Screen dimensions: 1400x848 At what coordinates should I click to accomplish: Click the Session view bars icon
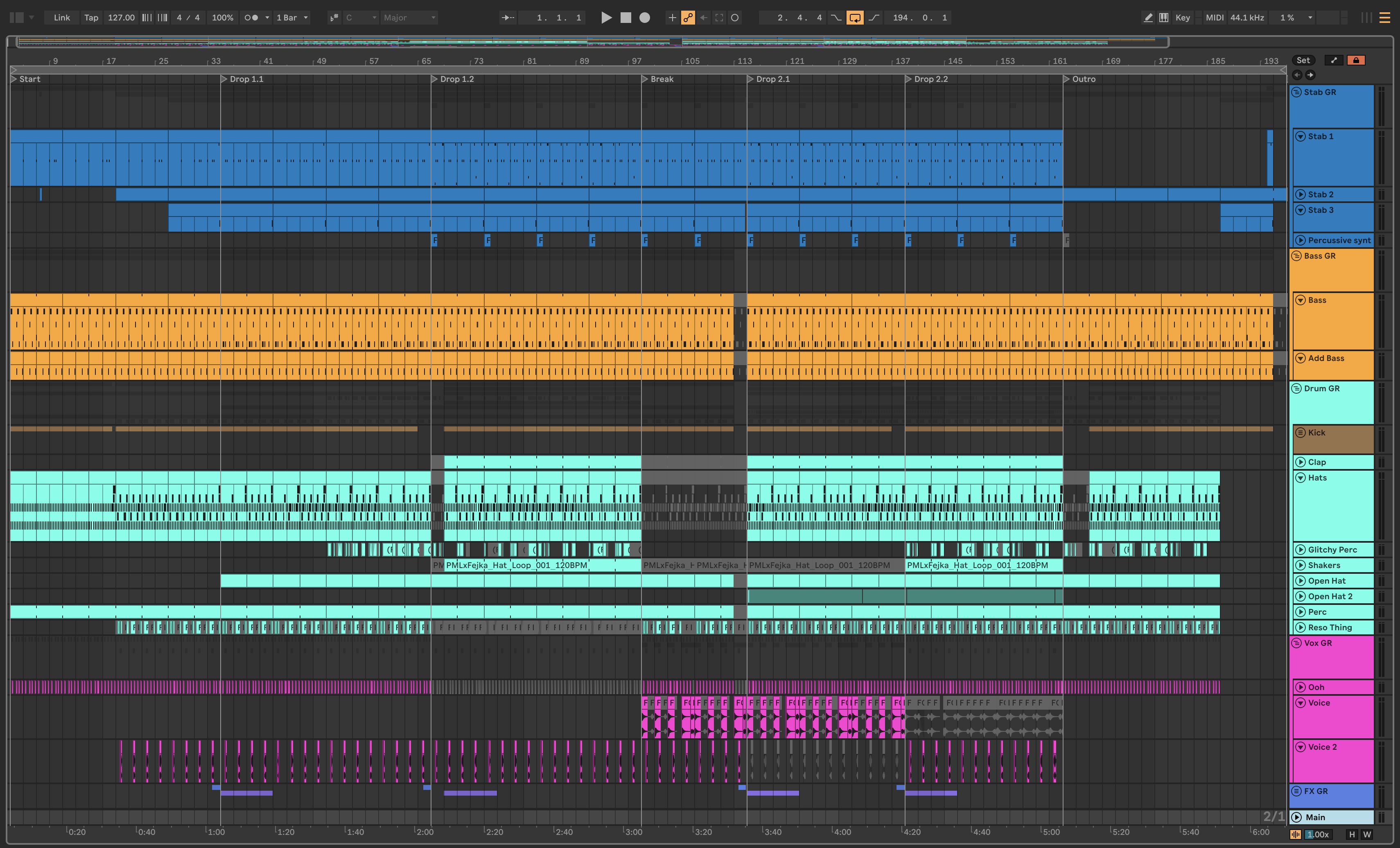(1366, 18)
